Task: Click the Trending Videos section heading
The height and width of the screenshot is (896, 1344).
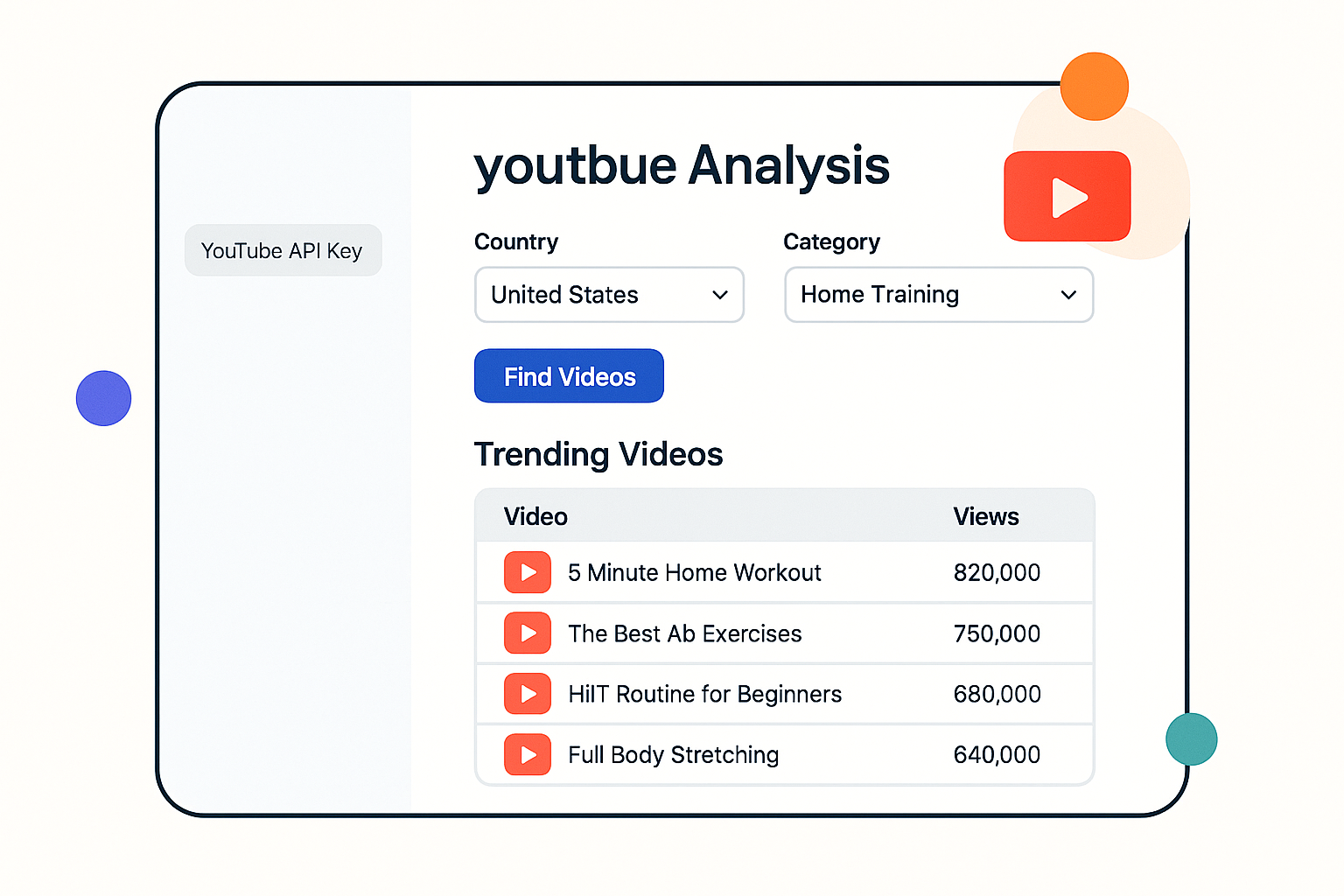Action: 598,454
